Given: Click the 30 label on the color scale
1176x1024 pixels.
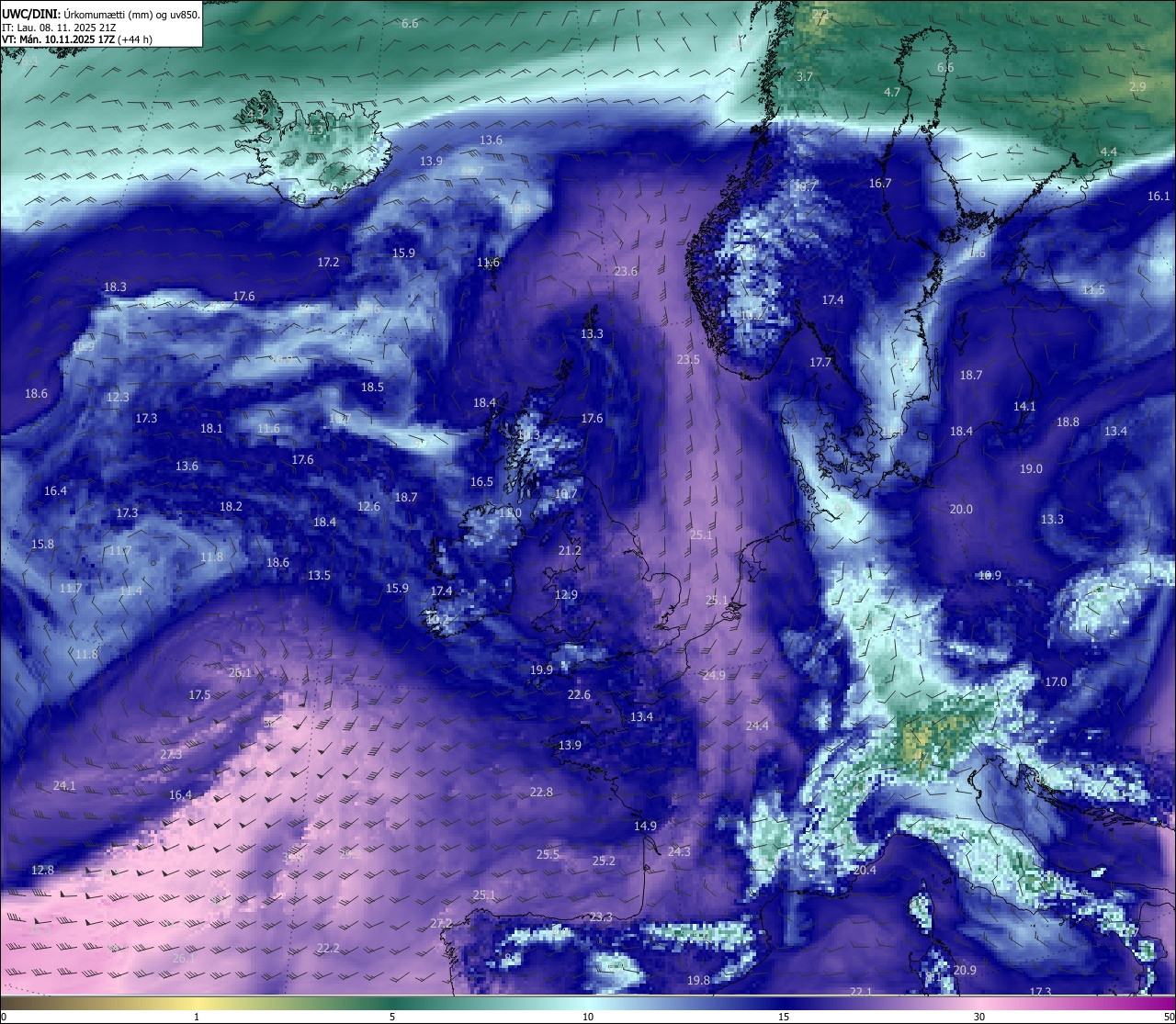Looking at the screenshot, I should pos(979,1017).
